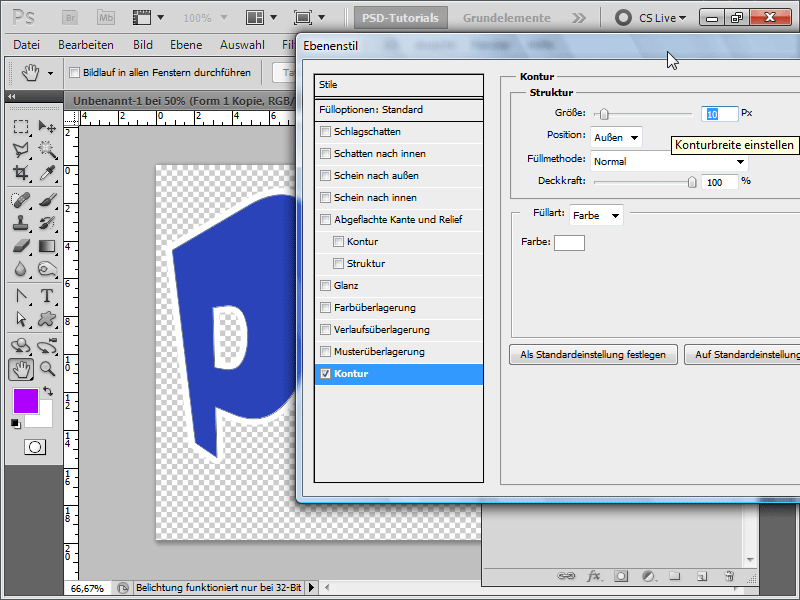This screenshot has width=800, height=600.
Task: Enable Schein nach innen checkbox
Action: coord(325,197)
